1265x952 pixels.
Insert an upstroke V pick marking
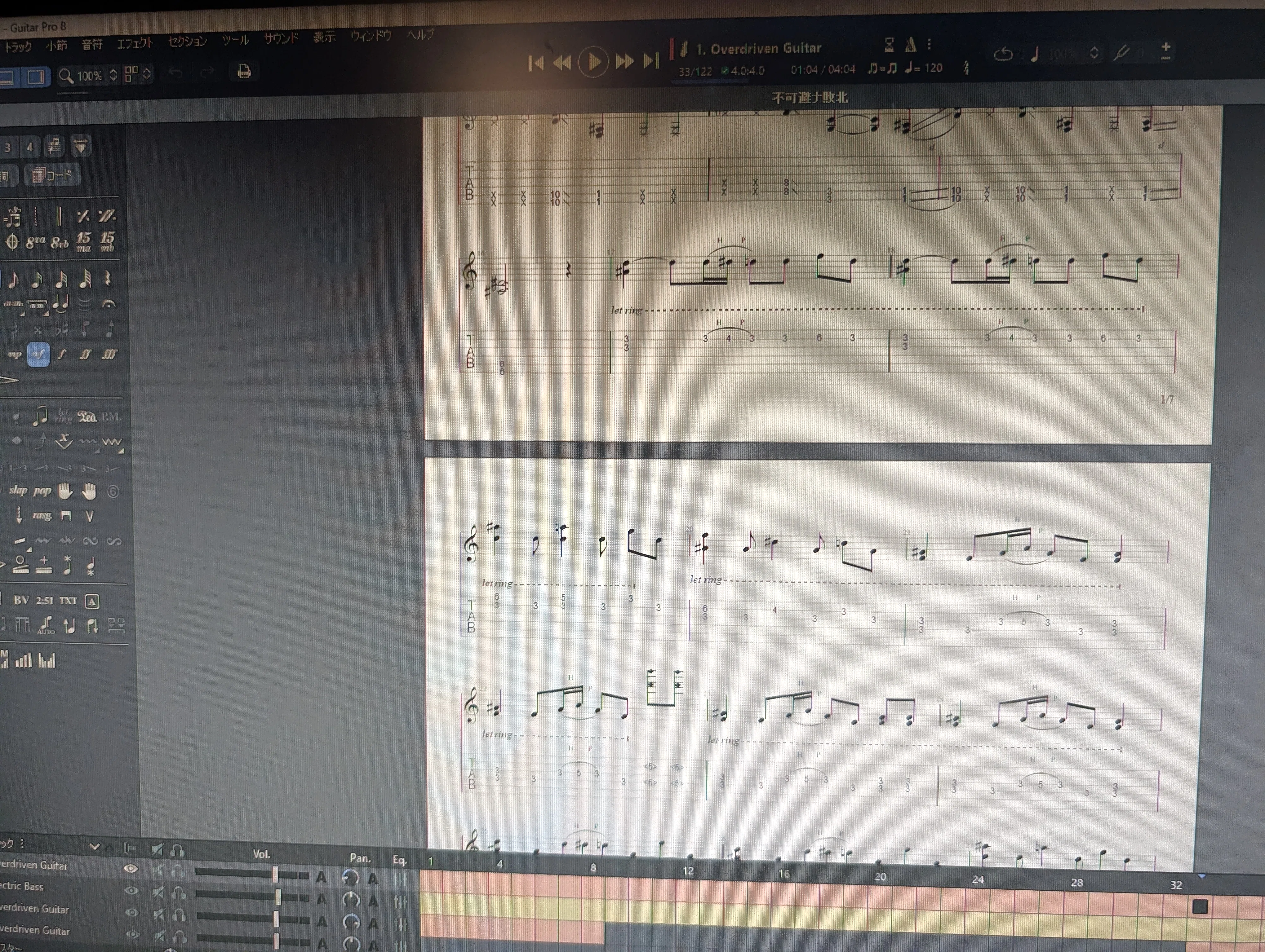point(89,516)
